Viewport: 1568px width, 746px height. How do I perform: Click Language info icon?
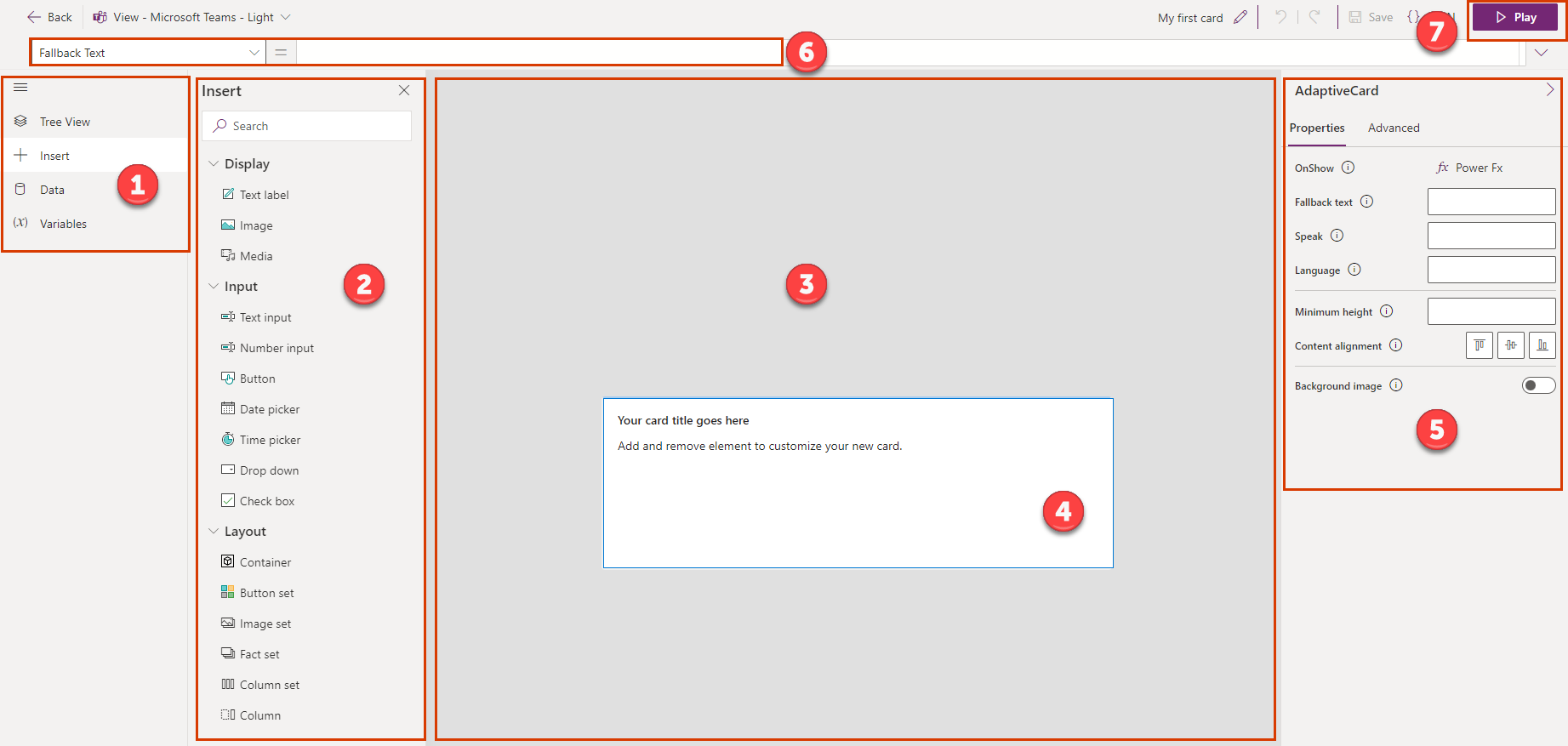(x=1354, y=270)
